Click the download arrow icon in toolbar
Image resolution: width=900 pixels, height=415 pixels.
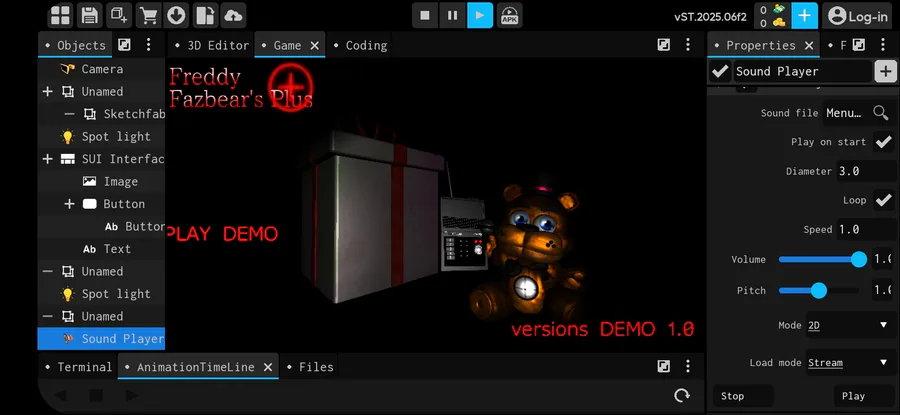pos(176,15)
